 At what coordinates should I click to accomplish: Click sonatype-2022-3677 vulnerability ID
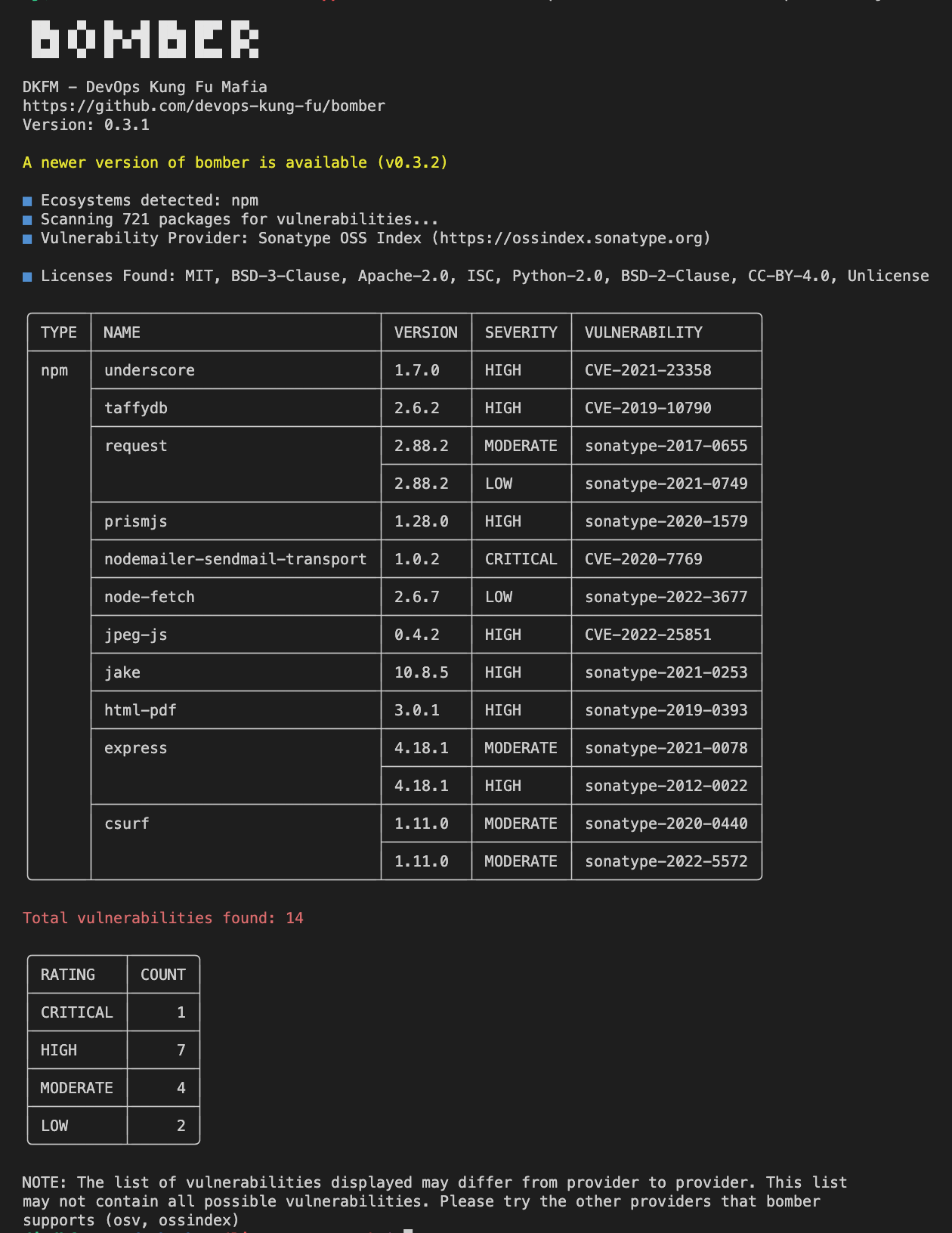point(666,597)
